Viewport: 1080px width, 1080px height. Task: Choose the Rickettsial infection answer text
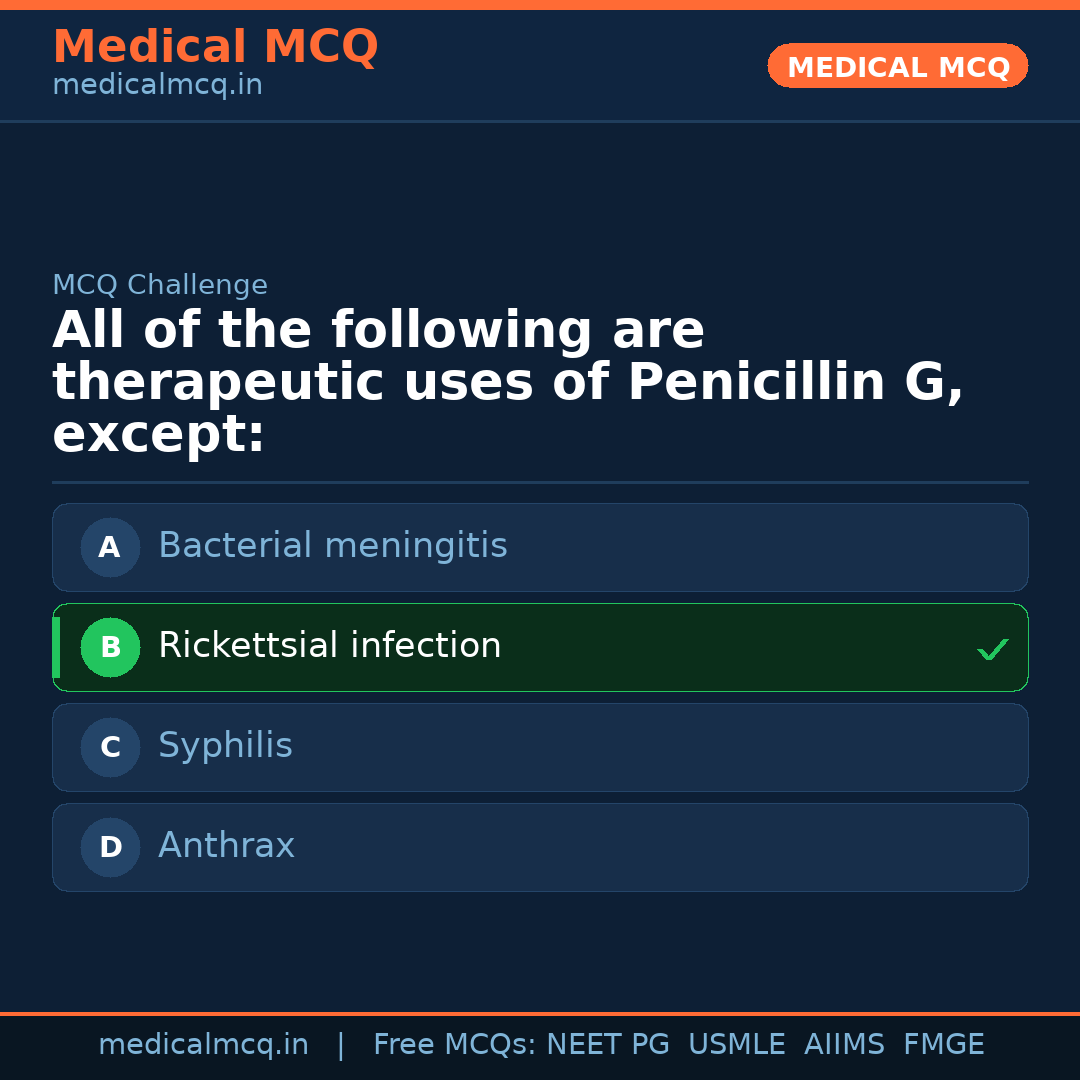coord(329,646)
